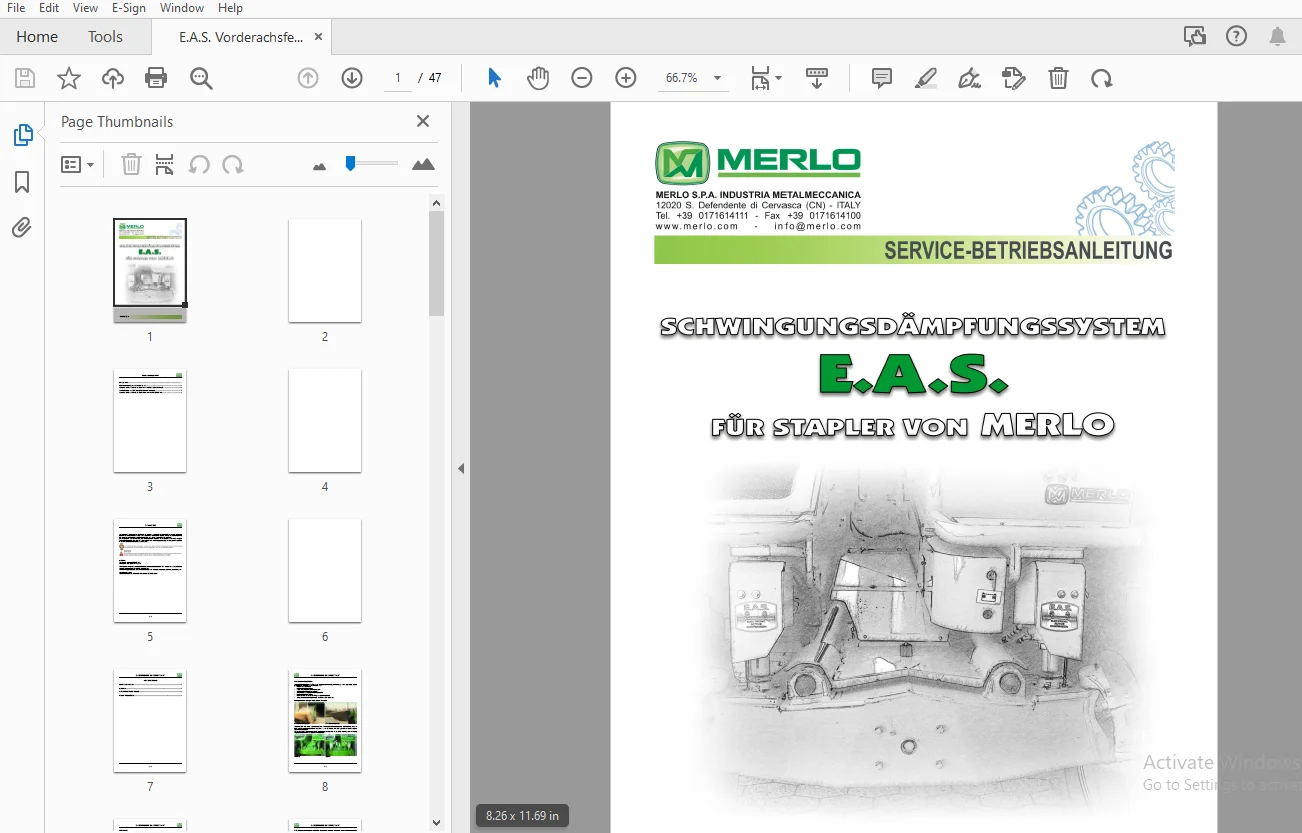The height and width of the screenshot is (833, 1302).
Task: View notifications via bell icon
Action: pos(1277,37)
